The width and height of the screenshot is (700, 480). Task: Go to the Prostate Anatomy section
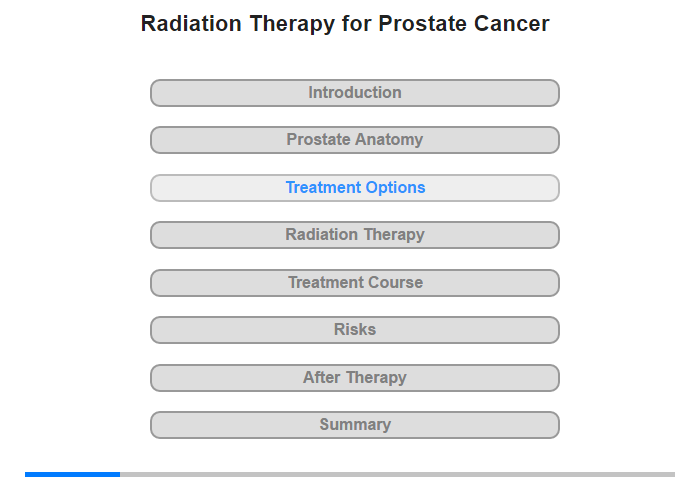click(x=355, y=140)
